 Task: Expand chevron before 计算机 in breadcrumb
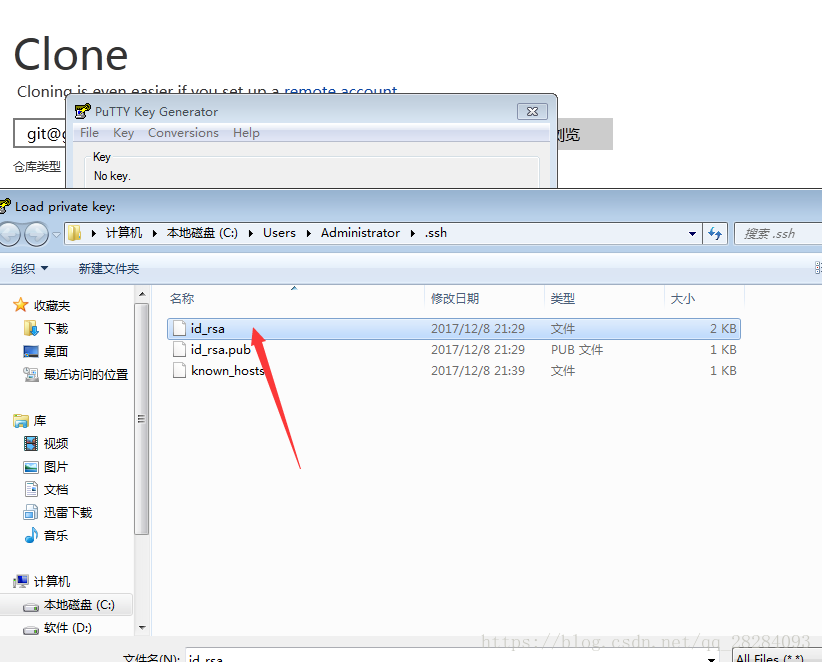pyautogui.click(x=94, y=233)
